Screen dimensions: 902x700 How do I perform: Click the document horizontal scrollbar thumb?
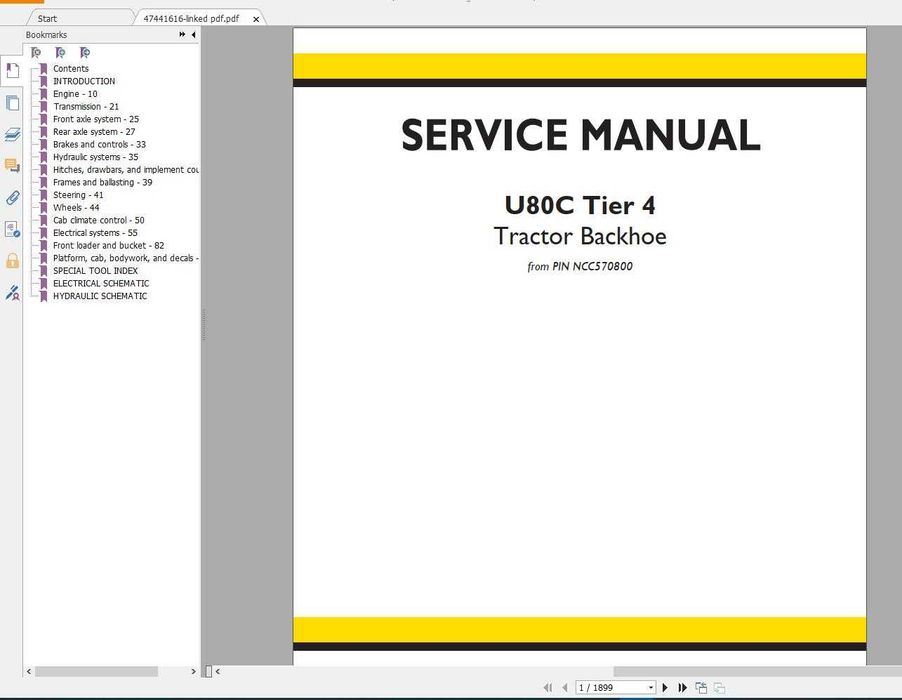point(757,671)
